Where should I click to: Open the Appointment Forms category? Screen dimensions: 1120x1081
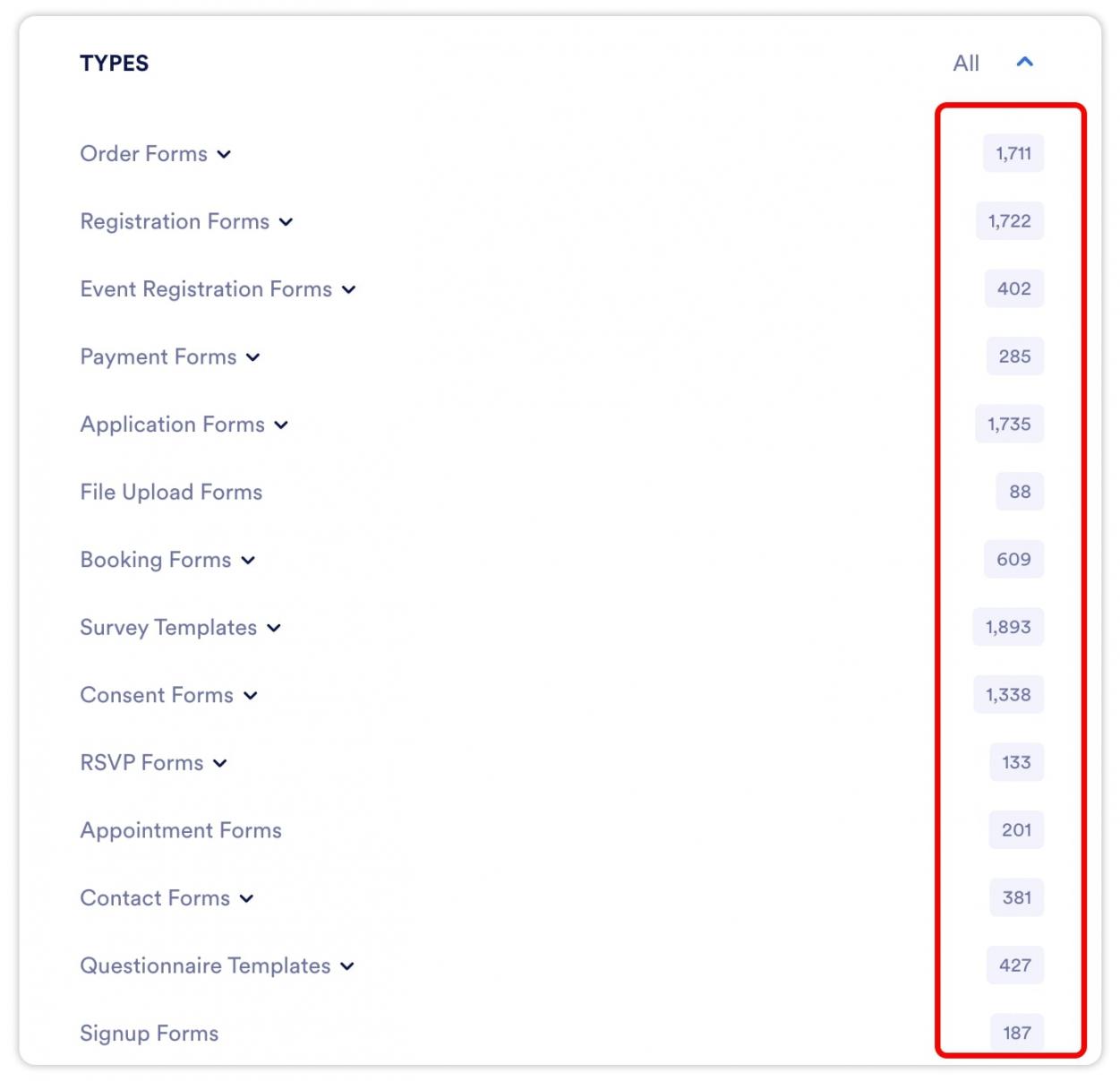(181, 830)
